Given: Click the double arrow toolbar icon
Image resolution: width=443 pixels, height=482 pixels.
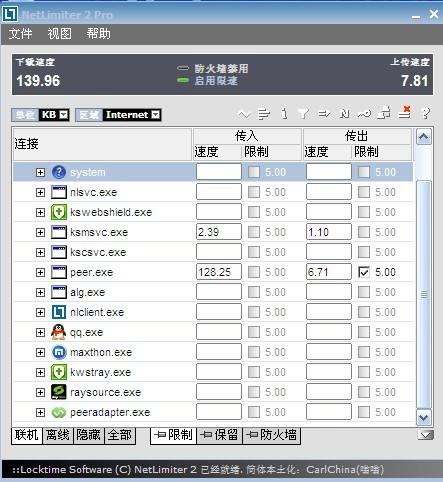Looking at the screenshot, I should (x=324, y=114).
